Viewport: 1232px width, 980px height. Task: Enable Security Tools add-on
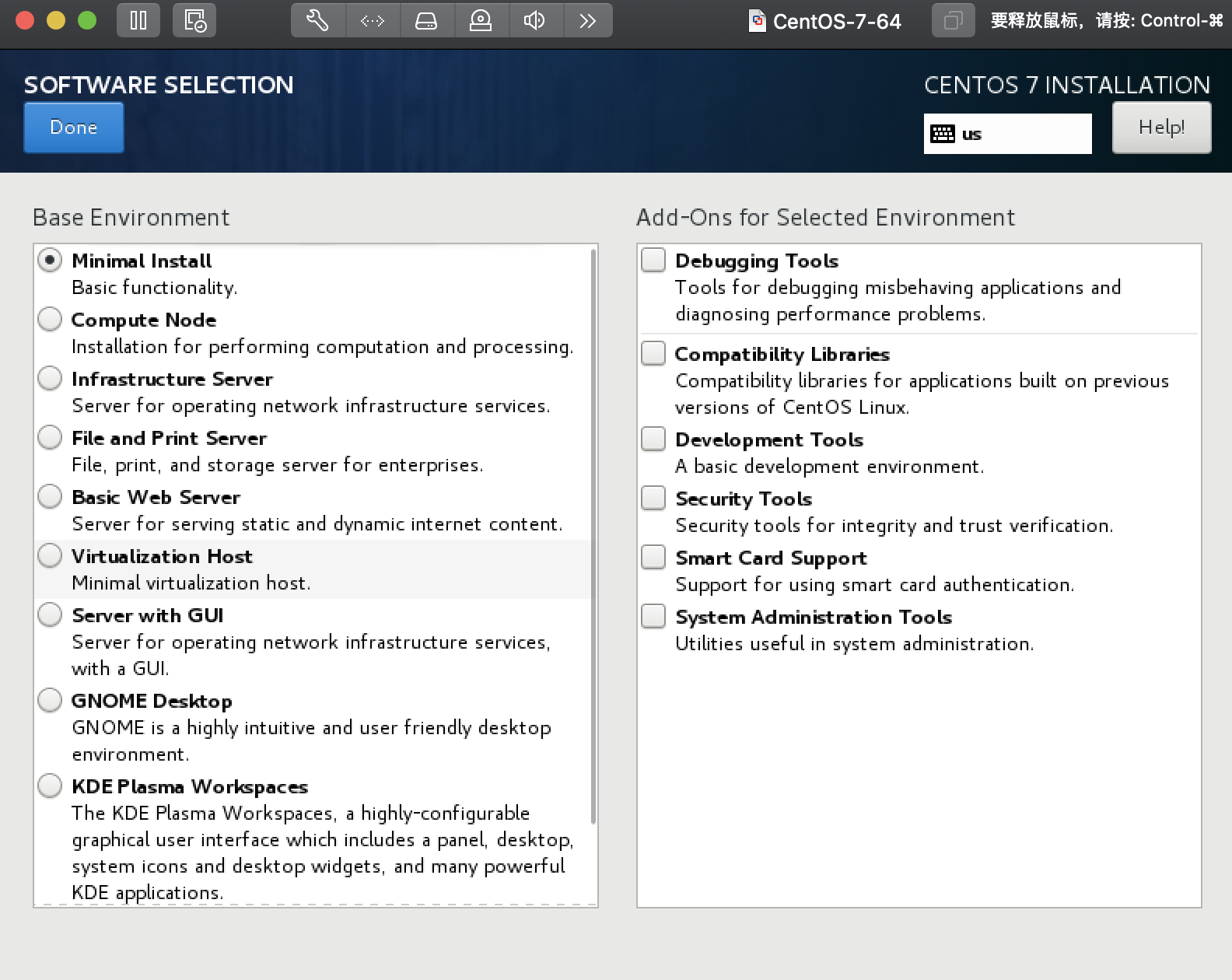tap(653, 498)
